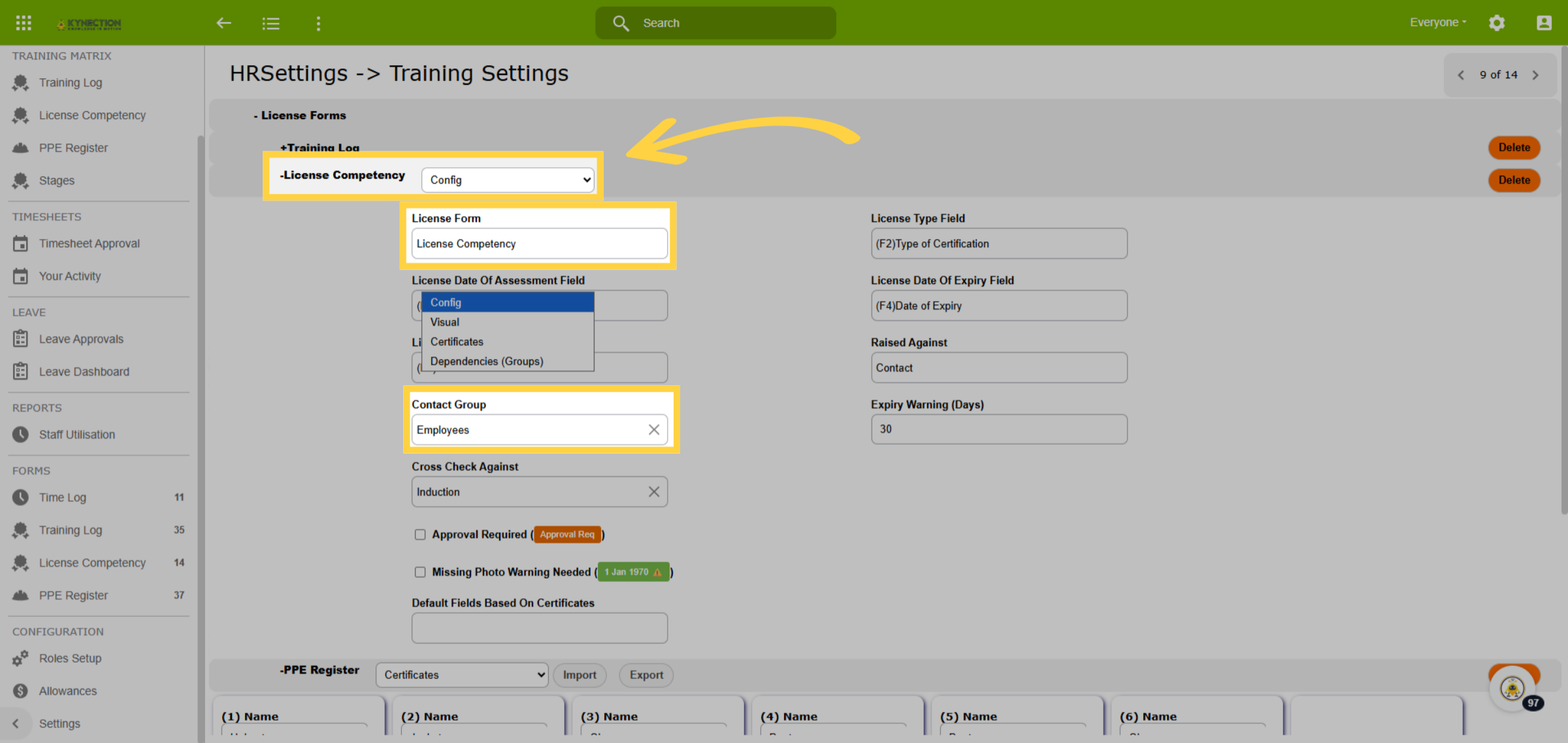Tick the Missing Photo Warning Needed checkbox
Screen dimensions: 1568x743
tap(419, 572)
